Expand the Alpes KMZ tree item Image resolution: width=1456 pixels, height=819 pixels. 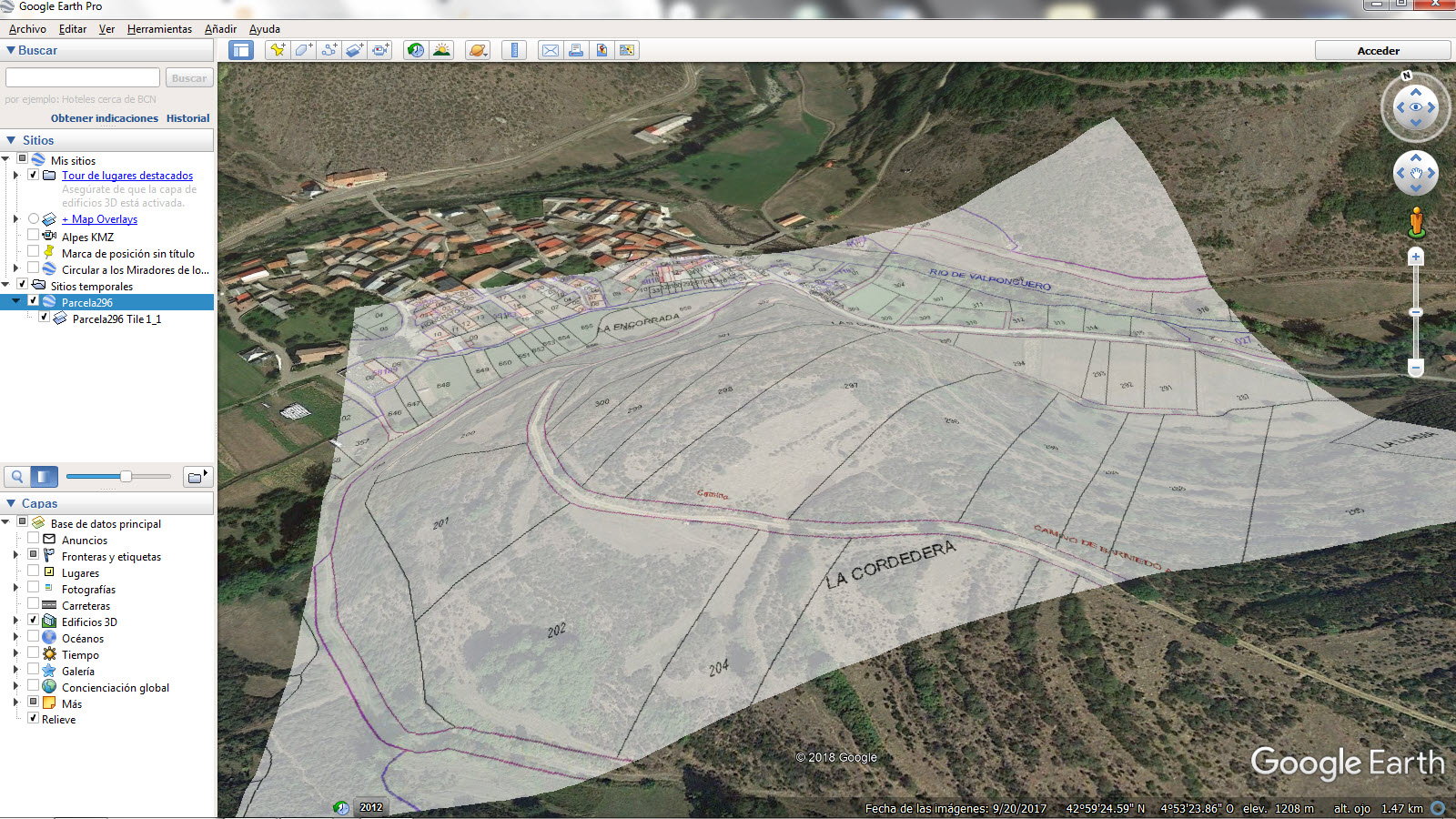16,236
